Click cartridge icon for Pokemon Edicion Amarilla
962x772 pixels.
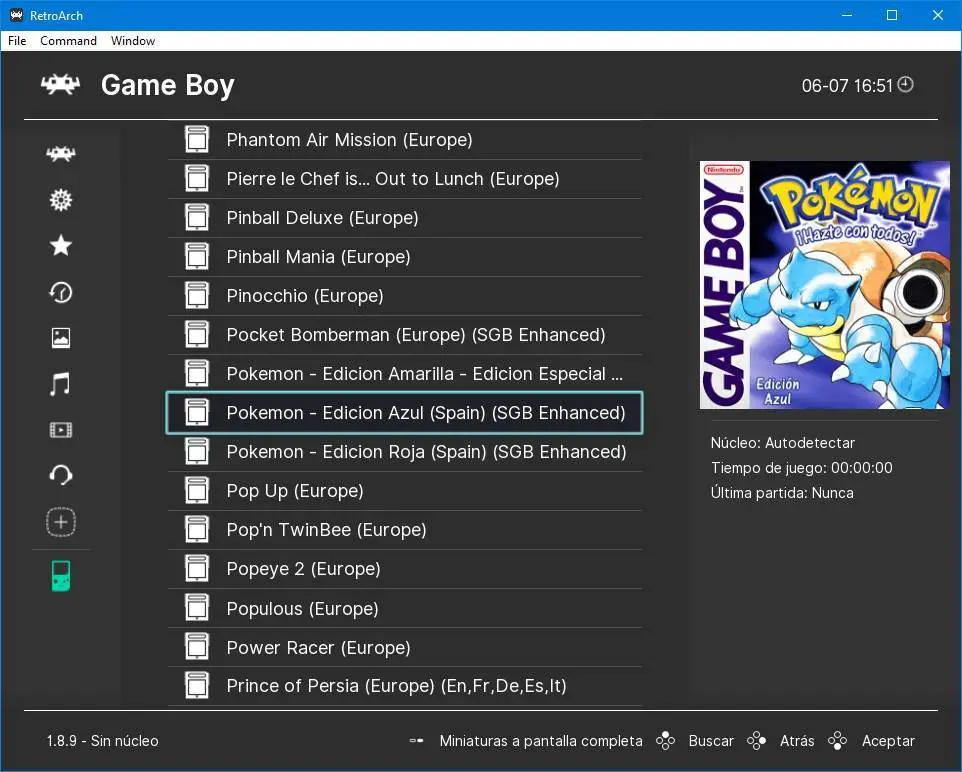197,373
